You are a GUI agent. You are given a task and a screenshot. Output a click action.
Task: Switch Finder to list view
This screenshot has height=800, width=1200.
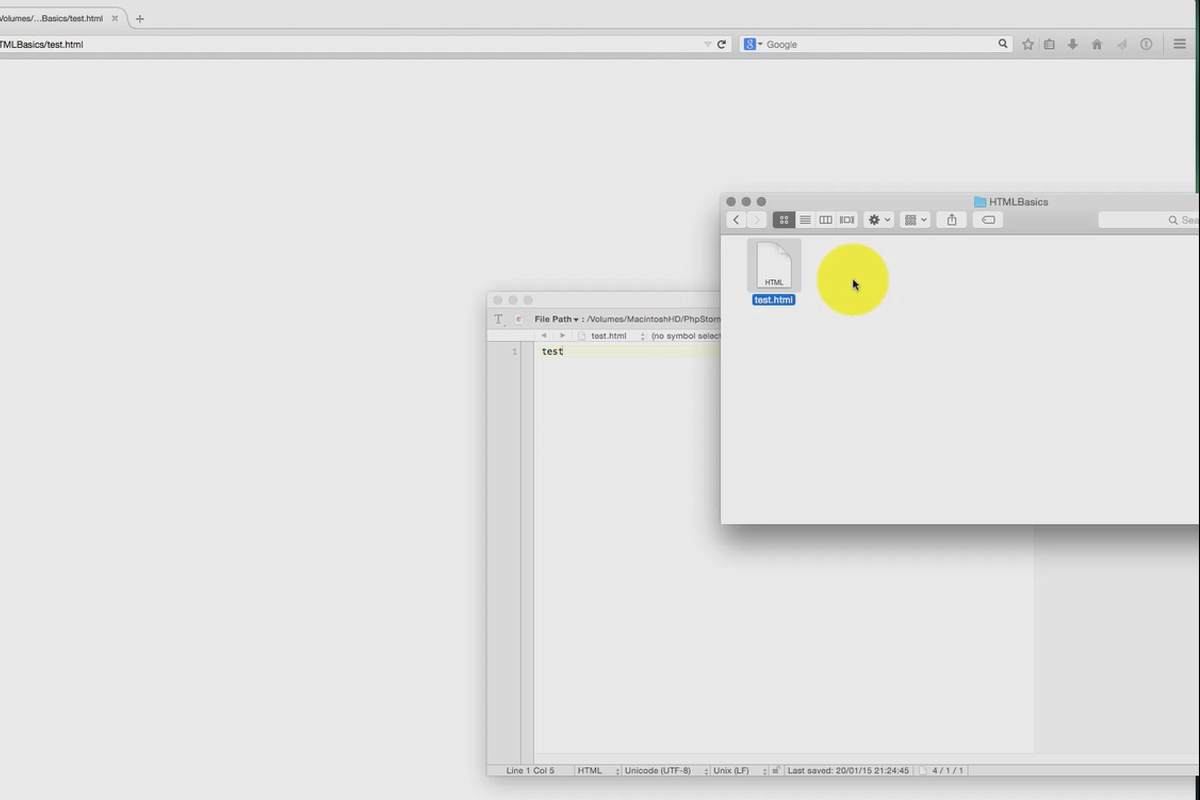tap(805, 220)
